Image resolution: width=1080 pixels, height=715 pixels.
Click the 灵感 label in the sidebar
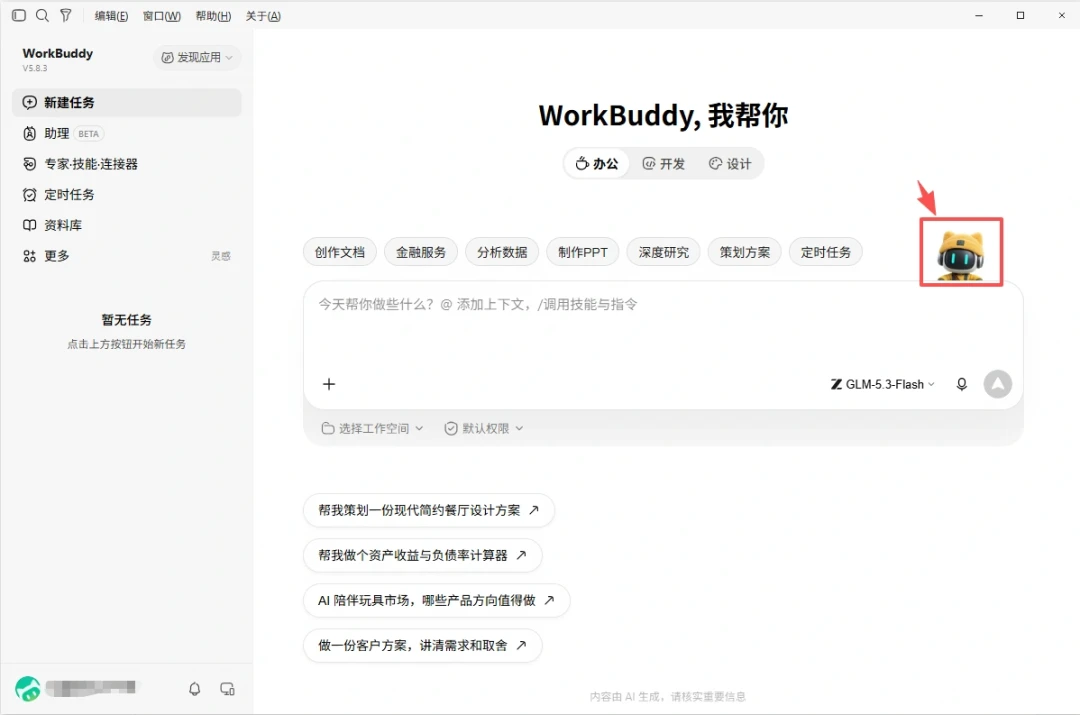(x=220, y=256)
